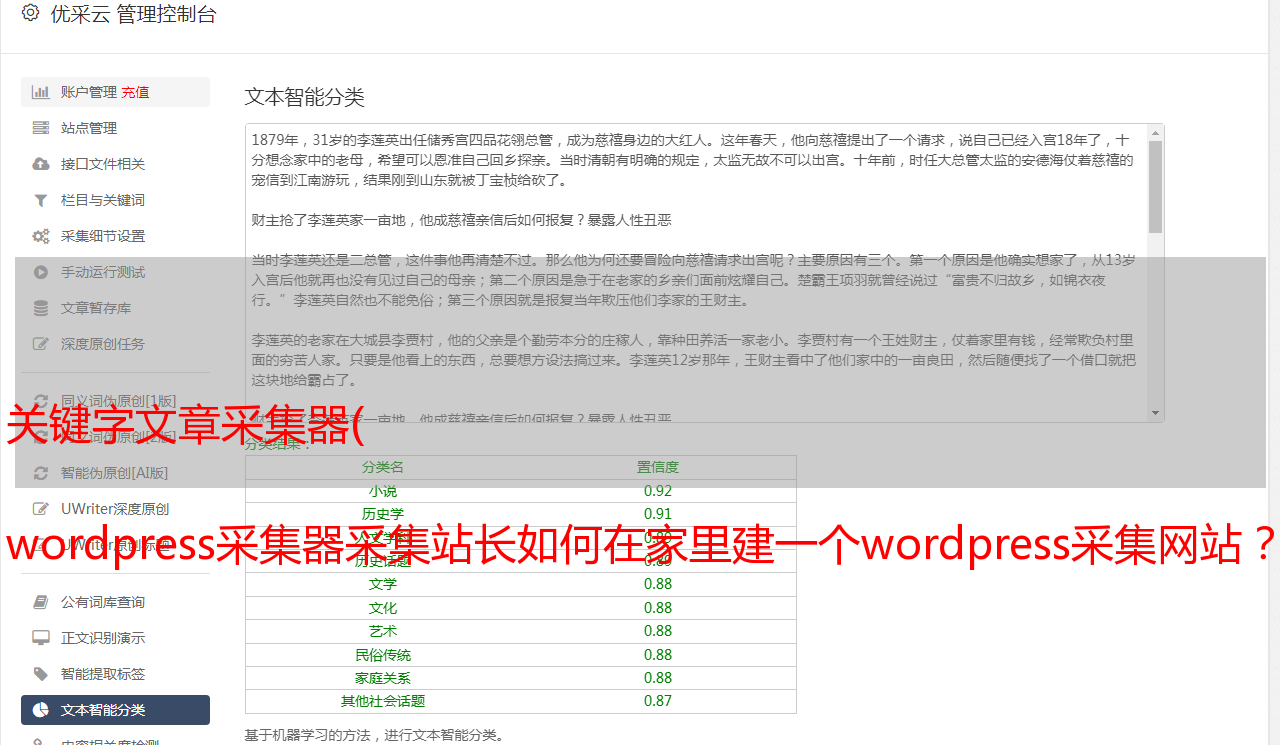Click the filter icon for 栏目与关键词
This screenshot has height=745, width=1280.
pyautogui.click(x=41, y=200)
